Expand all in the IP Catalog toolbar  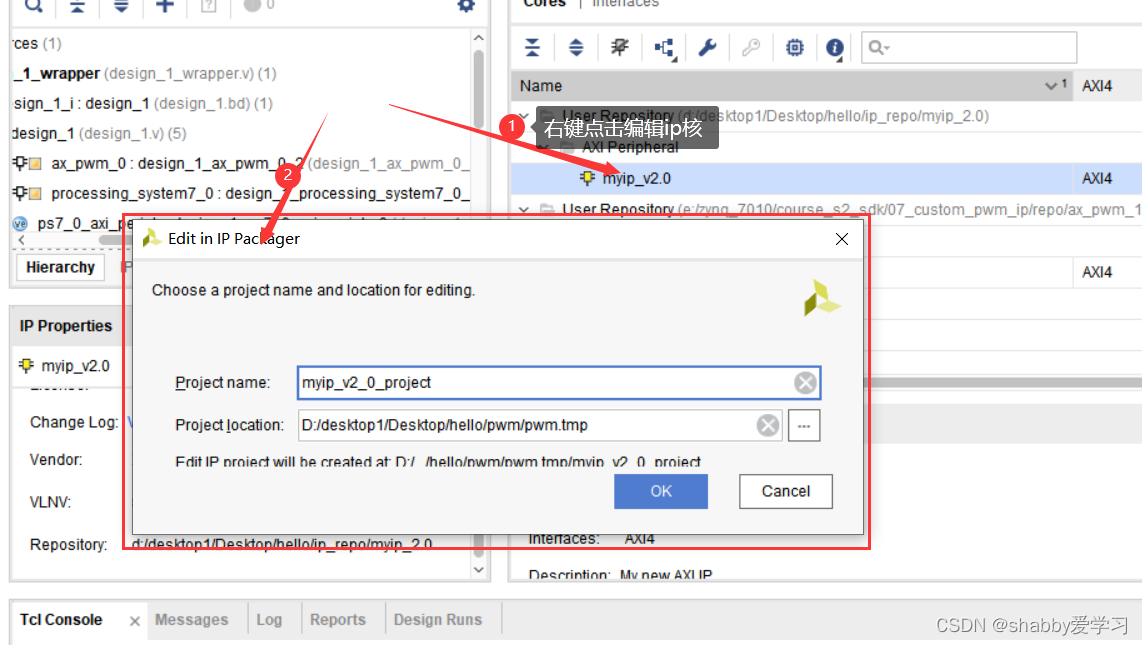click(x=576, y=48)
